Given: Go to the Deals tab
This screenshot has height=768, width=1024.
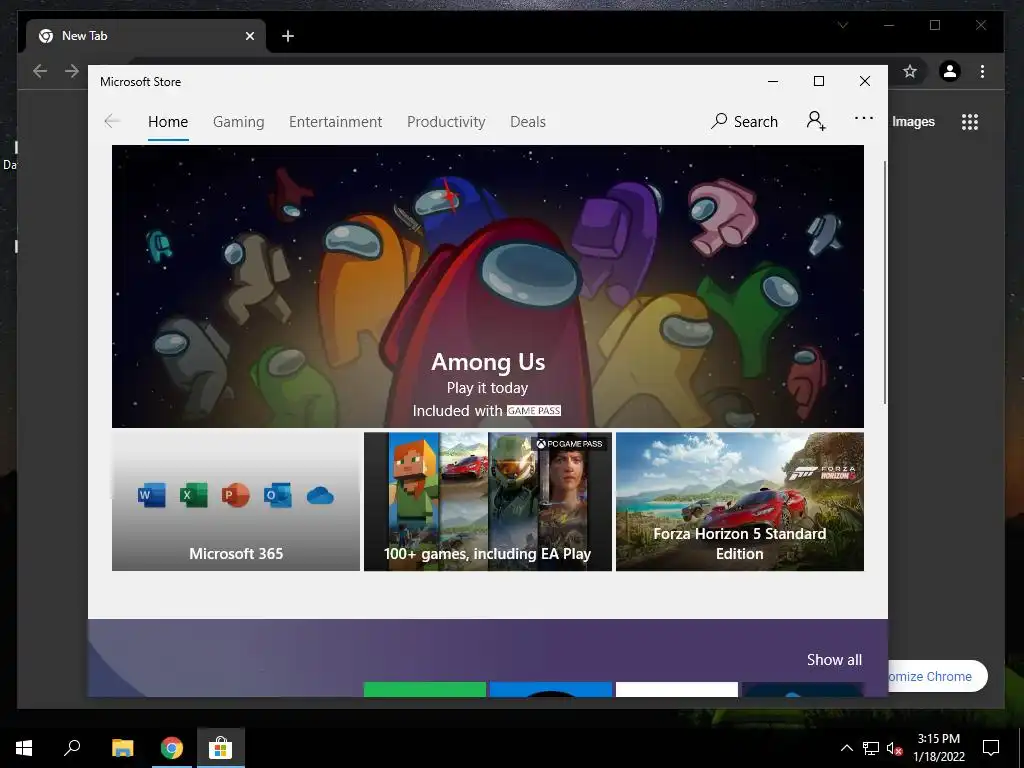Looking at the screenshot, I should click(x=528, y=121).
